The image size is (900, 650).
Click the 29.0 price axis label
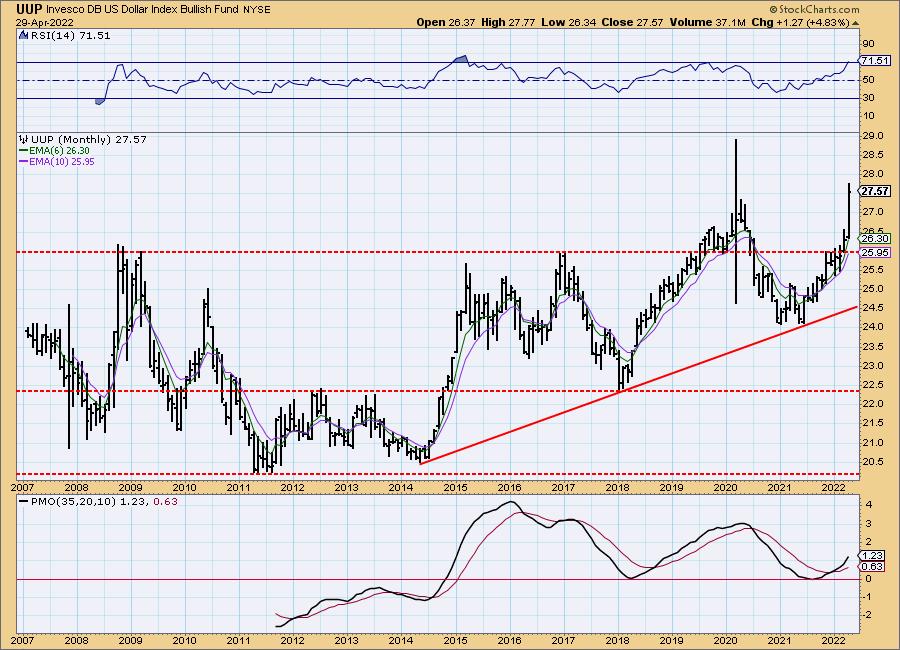click(872, 136)
